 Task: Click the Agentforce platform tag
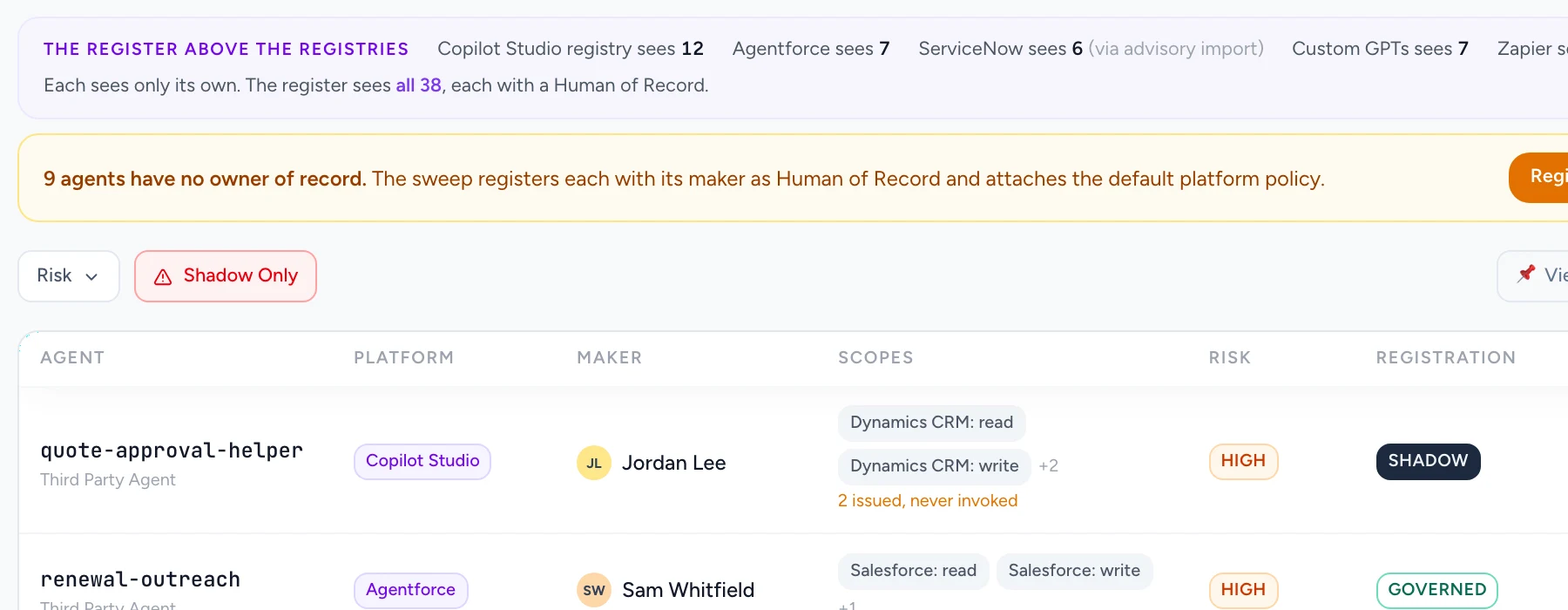410,590
